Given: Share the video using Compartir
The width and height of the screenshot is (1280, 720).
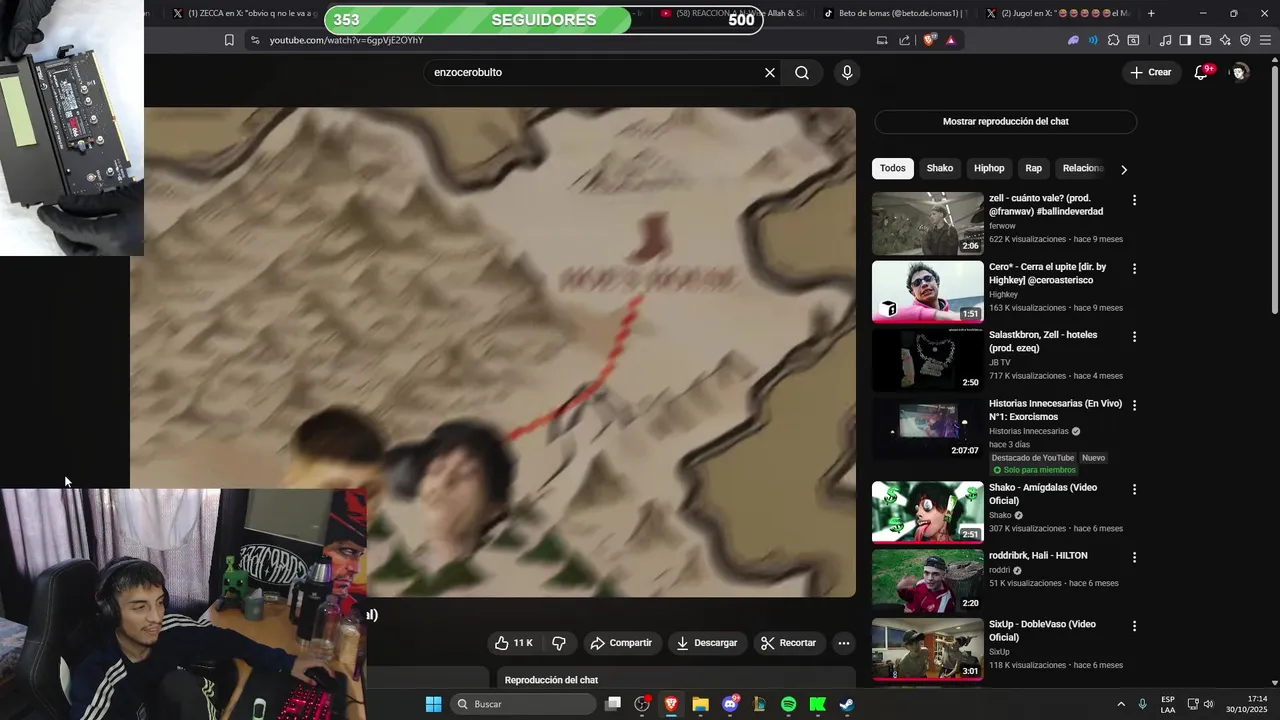Looking at the screenshot, I should coord(621,643).
